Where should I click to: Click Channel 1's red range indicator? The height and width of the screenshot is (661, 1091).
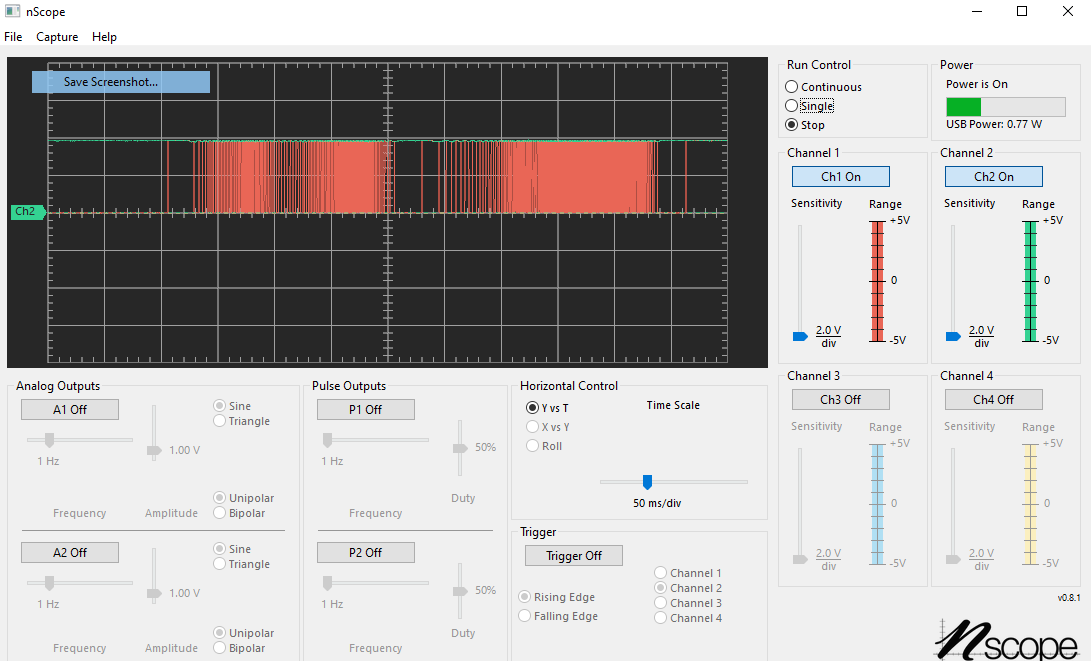coord(878,280)
